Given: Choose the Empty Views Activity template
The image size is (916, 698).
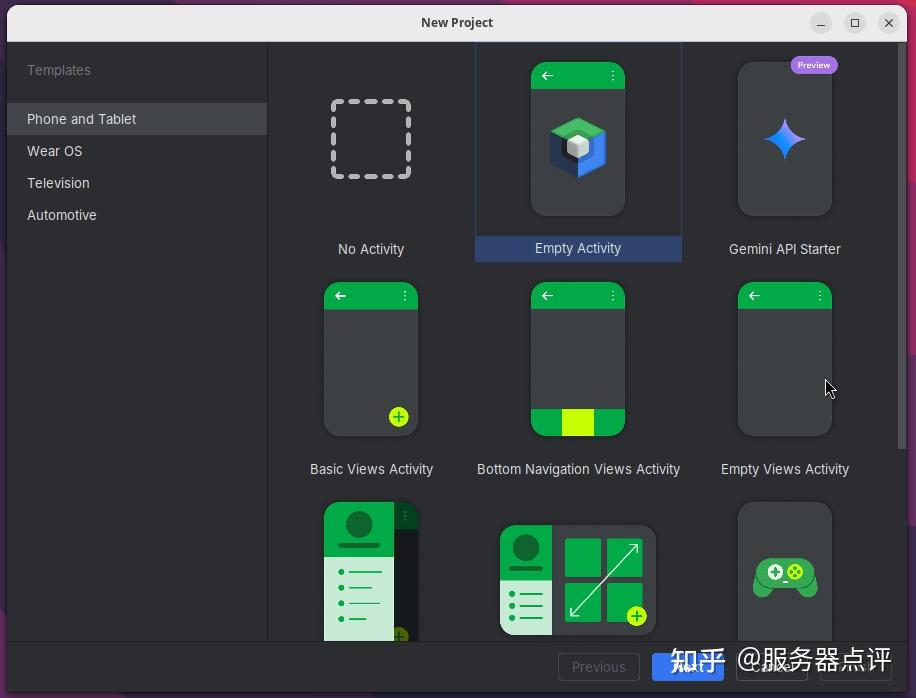Looking at the screenshot, I should 784,360.
